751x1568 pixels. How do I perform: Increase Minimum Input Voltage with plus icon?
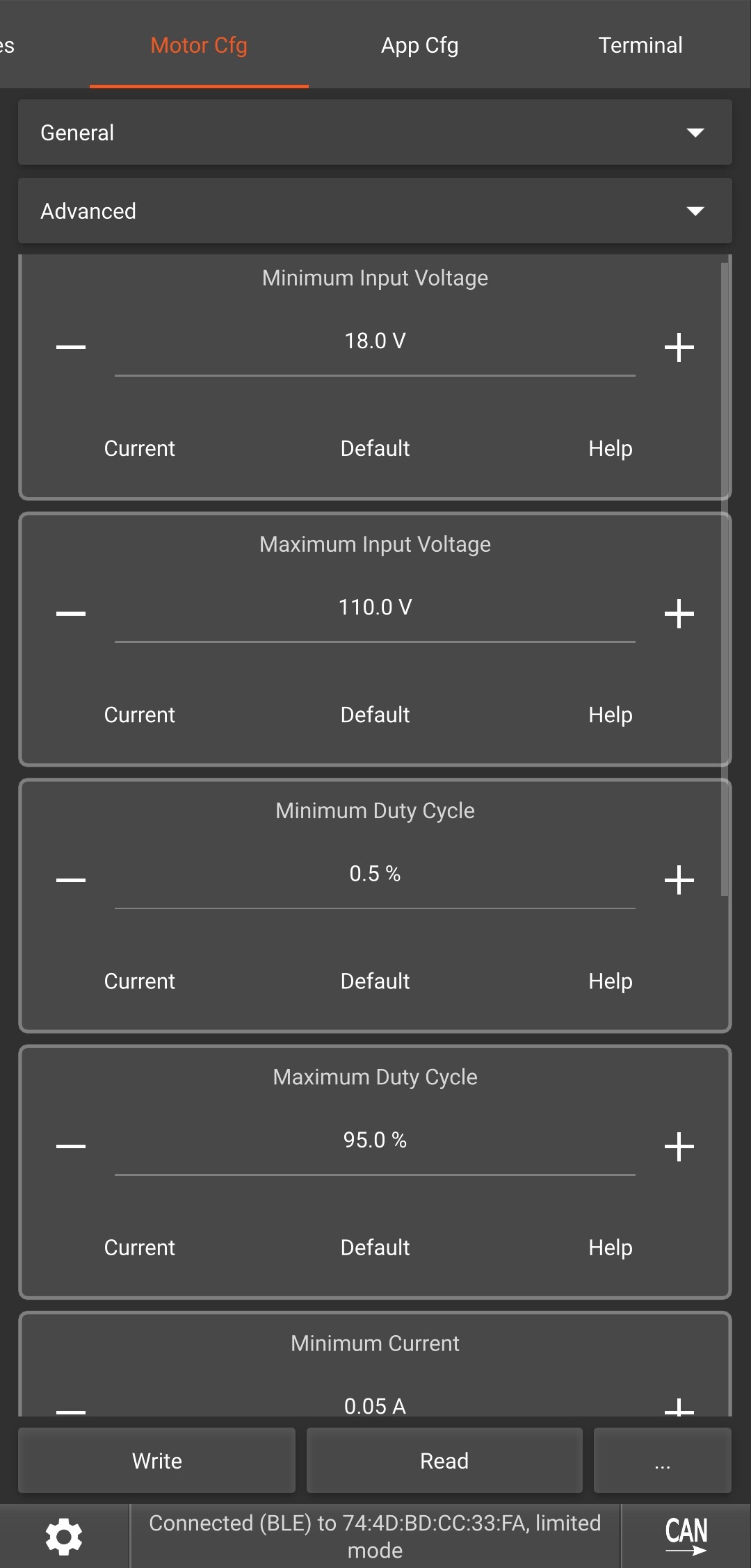click(x=679, y=347)
